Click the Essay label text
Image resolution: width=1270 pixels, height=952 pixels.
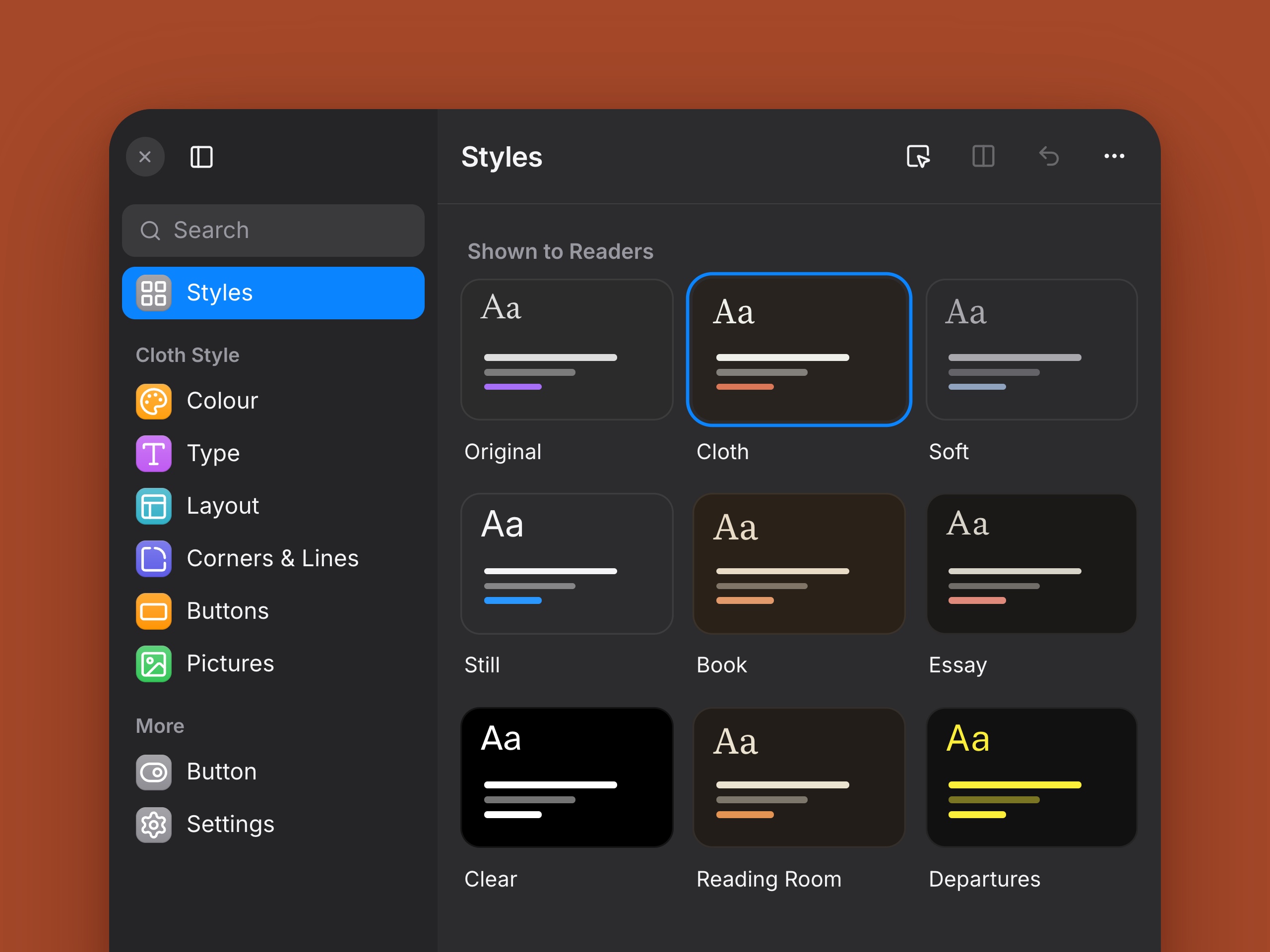click(957, 665)
